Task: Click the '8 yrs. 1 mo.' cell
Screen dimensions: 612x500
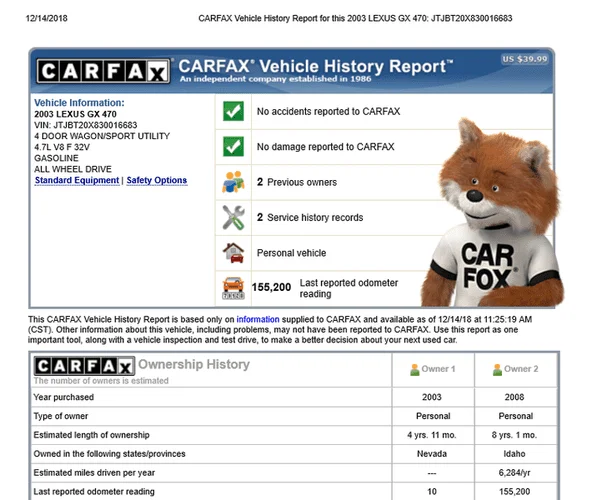Action: 514,435
